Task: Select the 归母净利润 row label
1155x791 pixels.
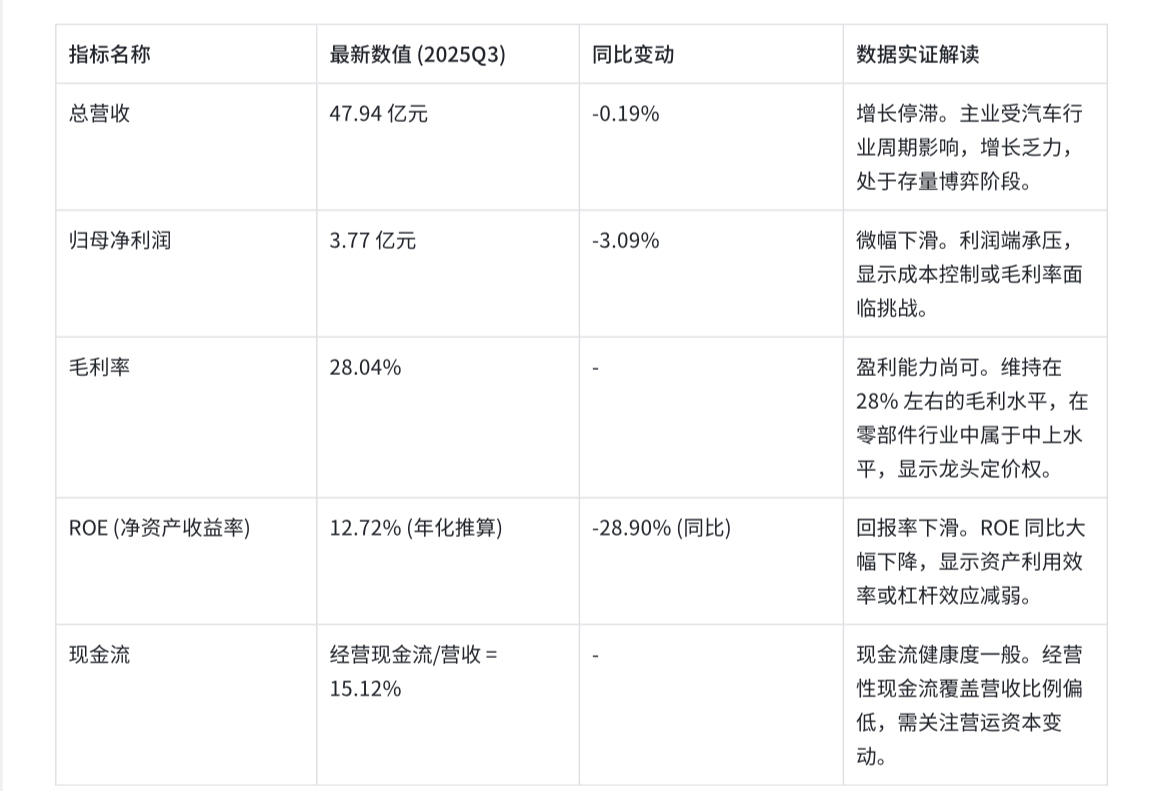Action: [120, 240]
